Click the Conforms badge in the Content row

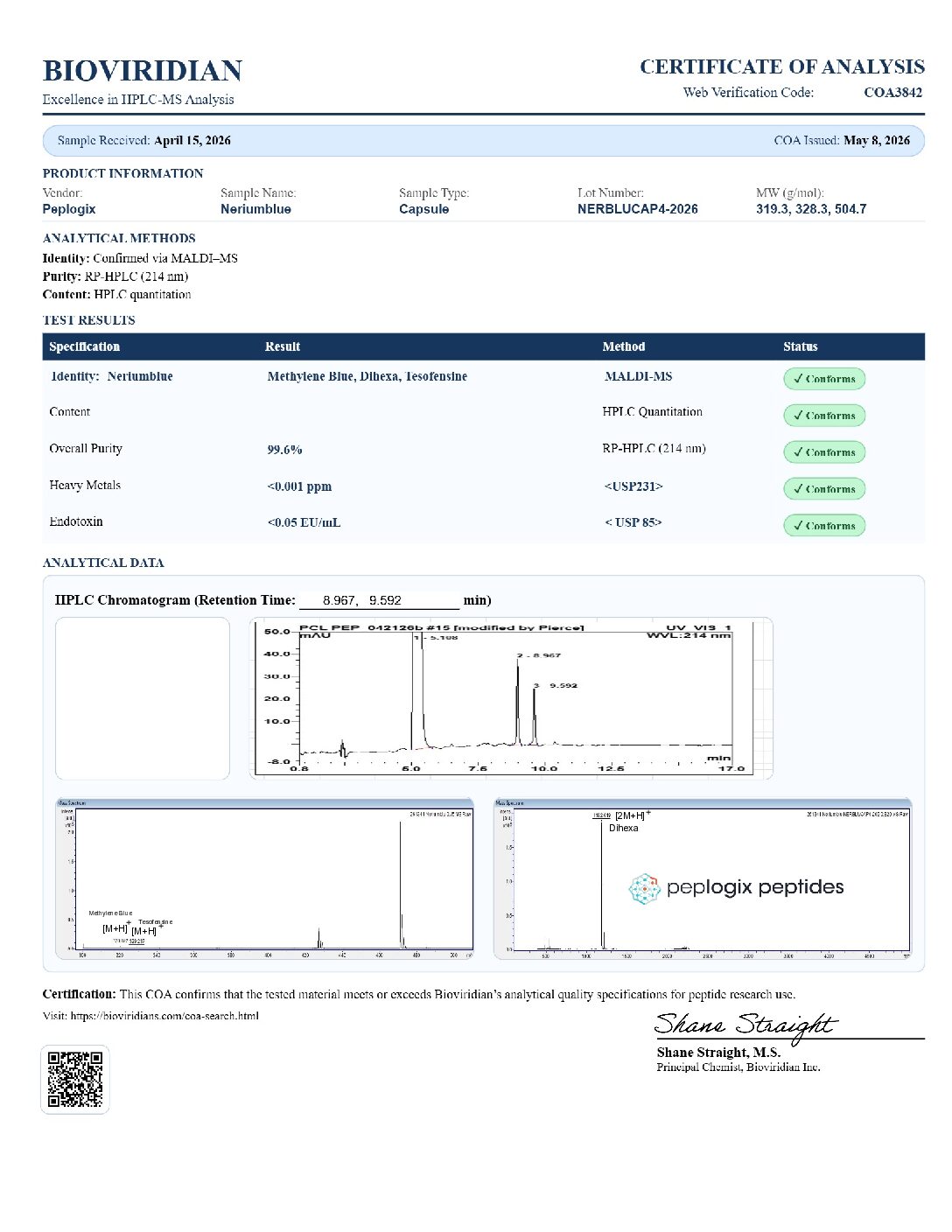[824, 416]
